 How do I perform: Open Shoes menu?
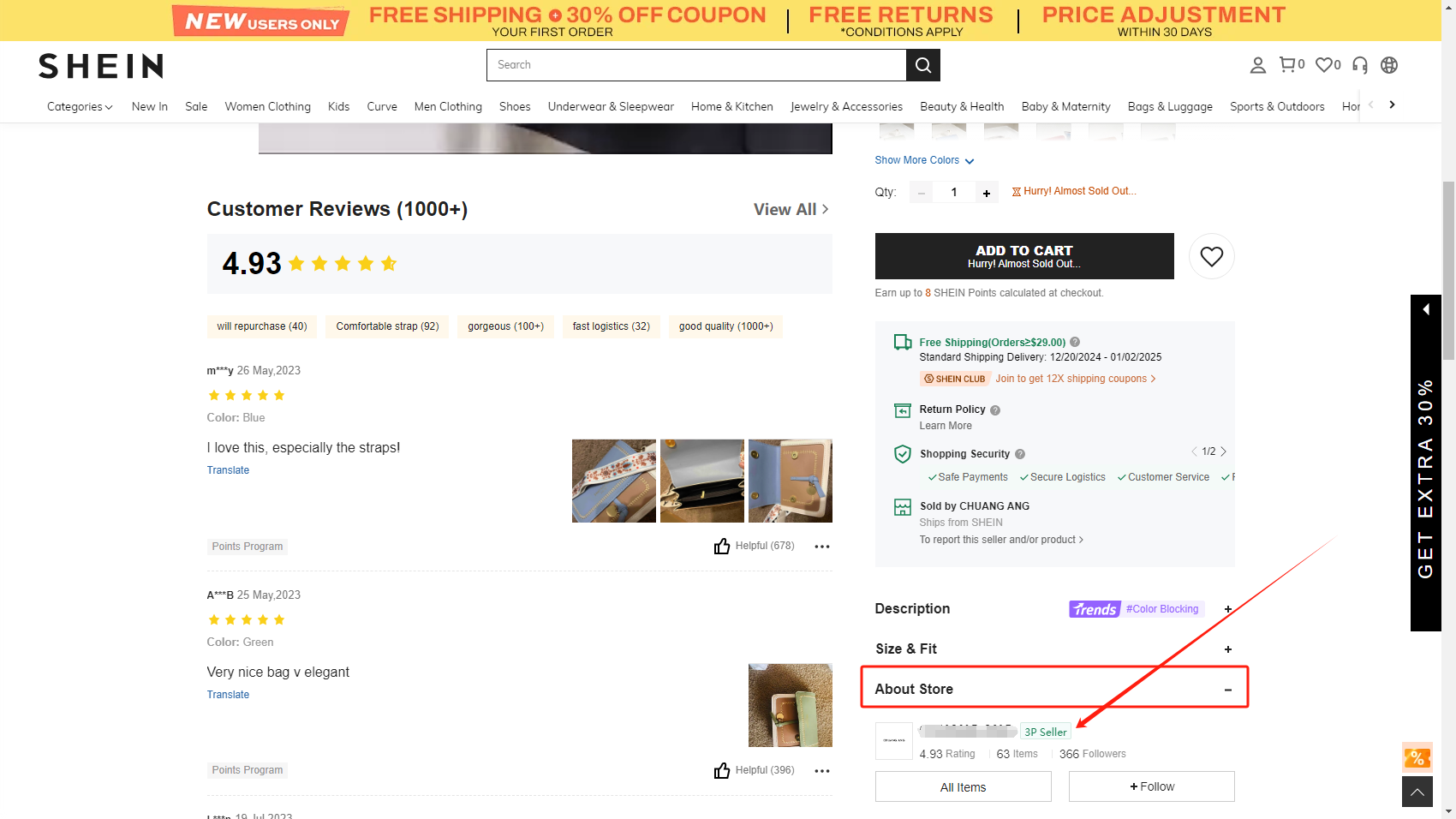515,106
